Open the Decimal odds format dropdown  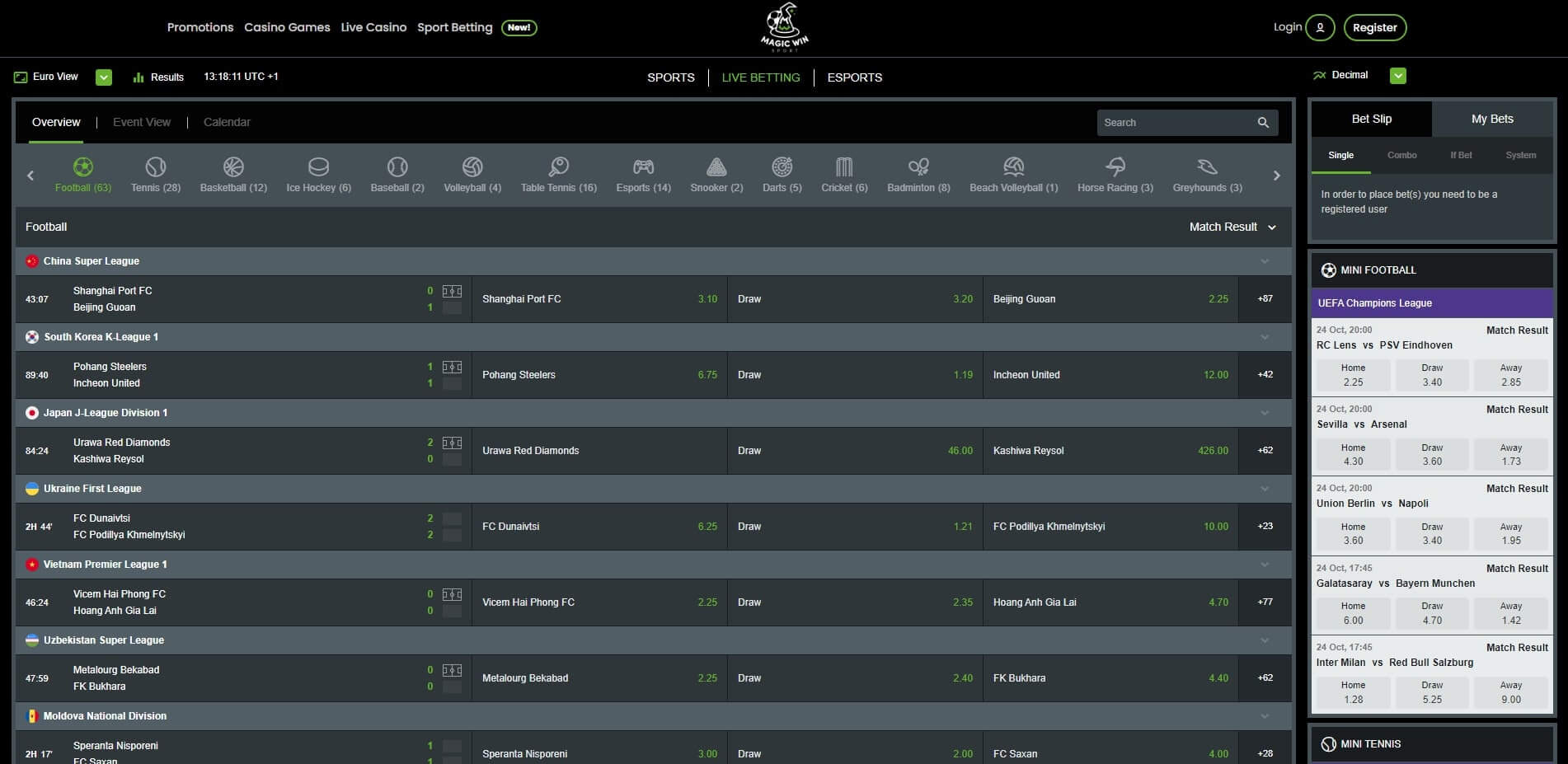click(1398, 75)
